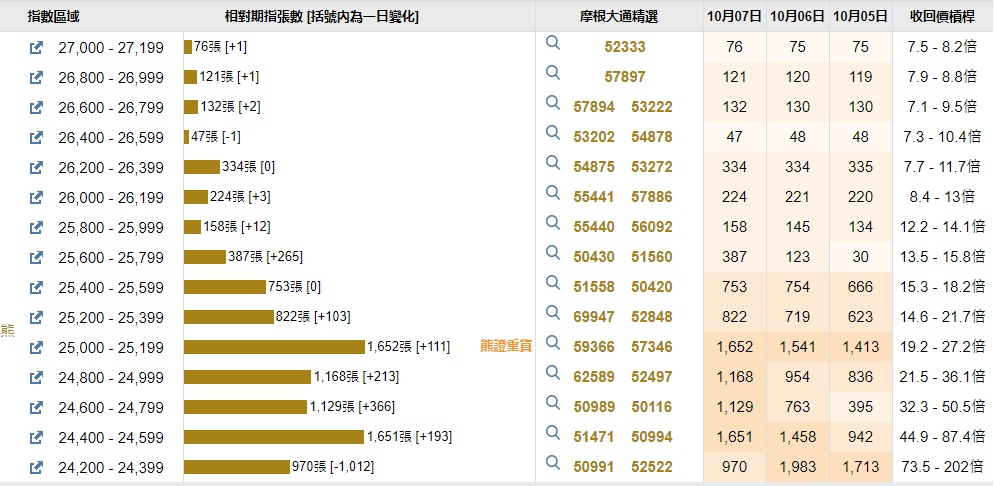Click the 10月07日 column header
The width and height of the screenshot is (994, 486).
point(734,16)
